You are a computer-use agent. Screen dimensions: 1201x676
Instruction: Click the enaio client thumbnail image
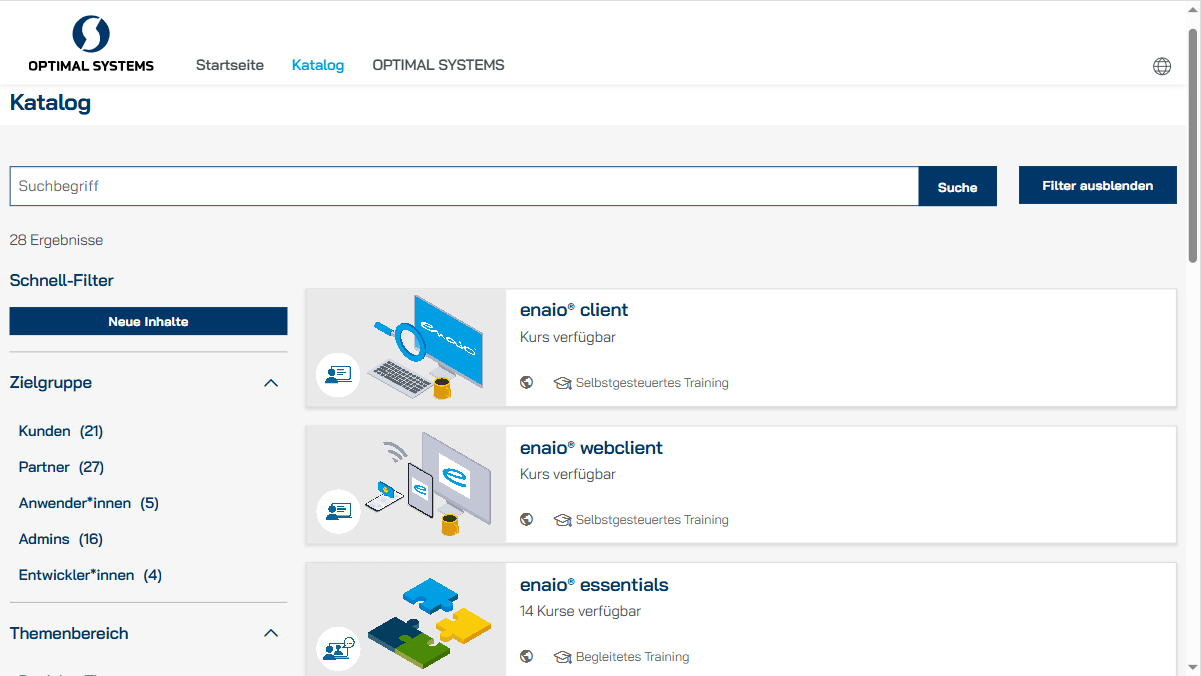[x=406, y=348]
